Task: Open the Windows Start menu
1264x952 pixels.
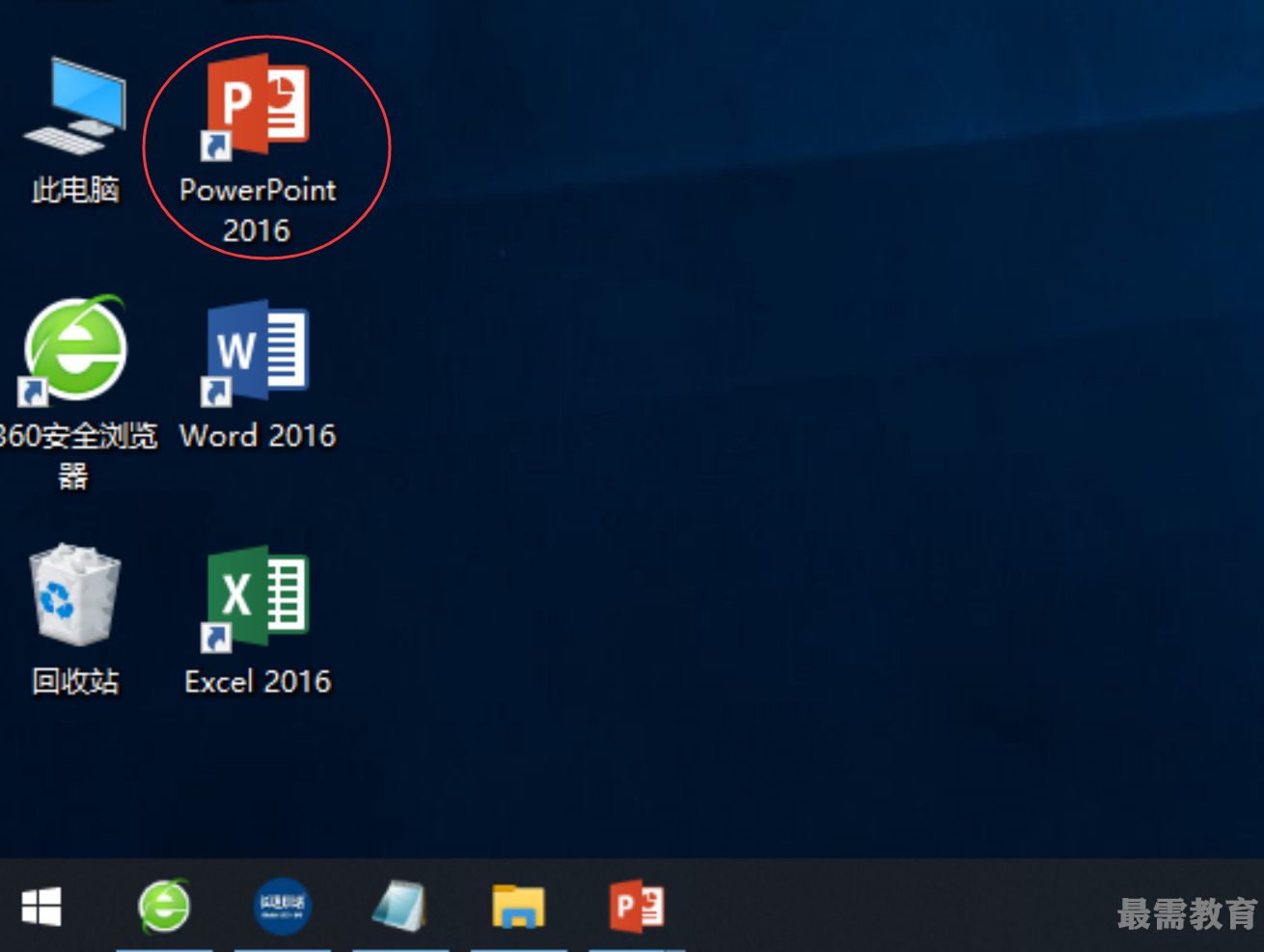Action: tap(41, 907)
